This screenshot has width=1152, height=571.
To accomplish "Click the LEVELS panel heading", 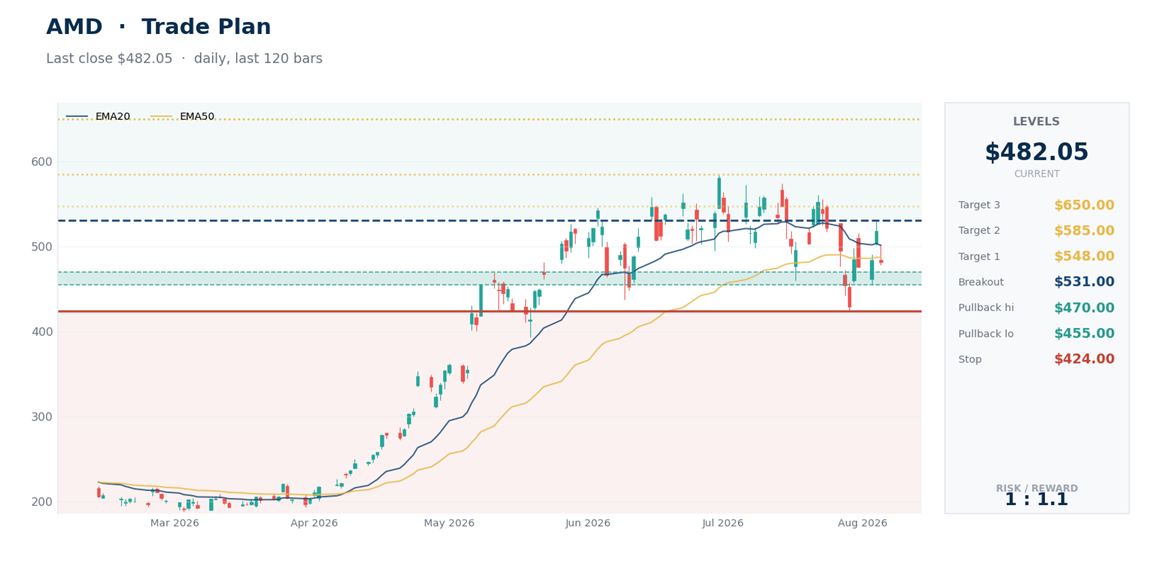I will pos(1036,122).
